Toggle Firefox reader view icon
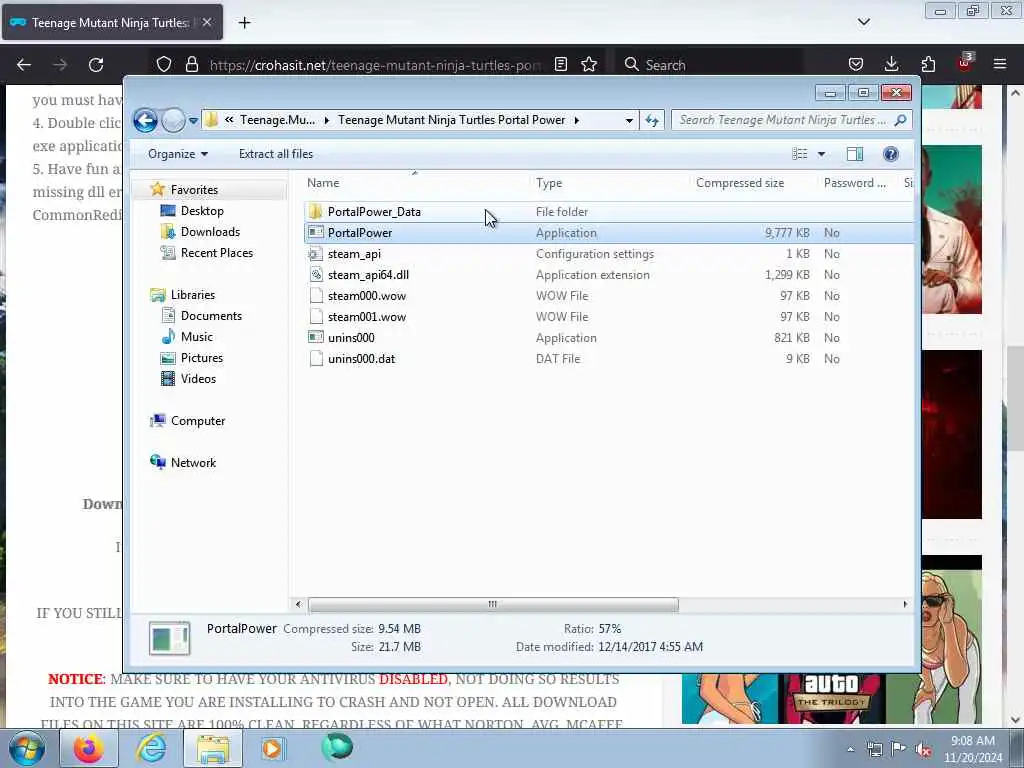 pyautogui.click(x=560, y=65)
